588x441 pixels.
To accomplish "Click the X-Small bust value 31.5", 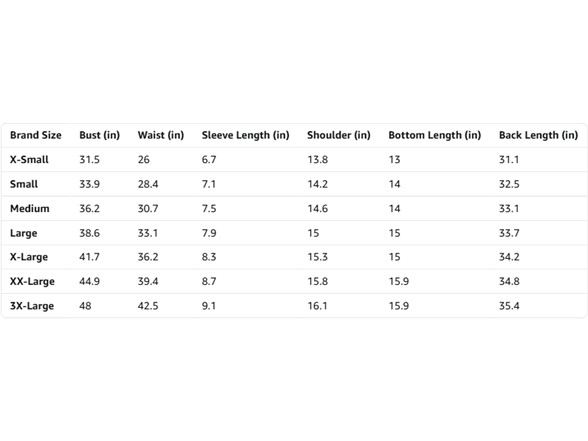I will point(89,160).
